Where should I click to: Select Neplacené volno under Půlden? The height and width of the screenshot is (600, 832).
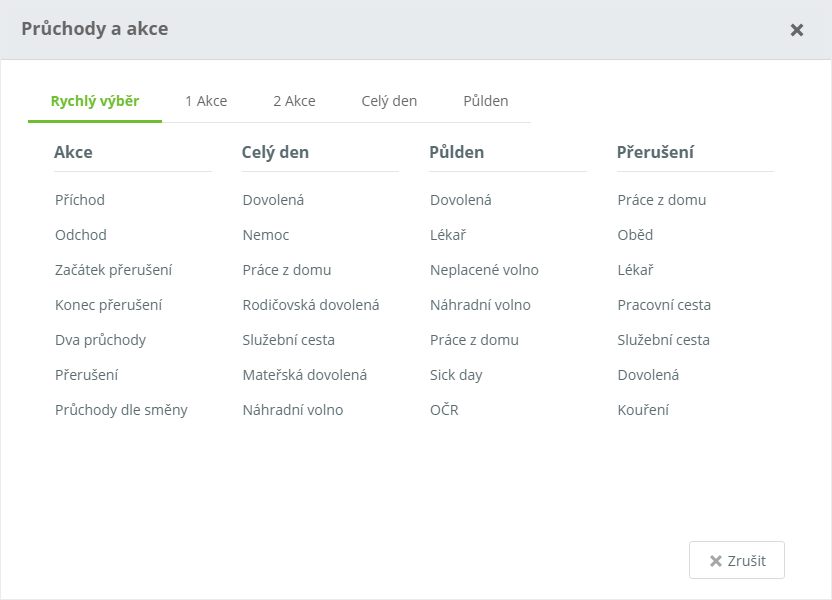click(x=484, y=270)
